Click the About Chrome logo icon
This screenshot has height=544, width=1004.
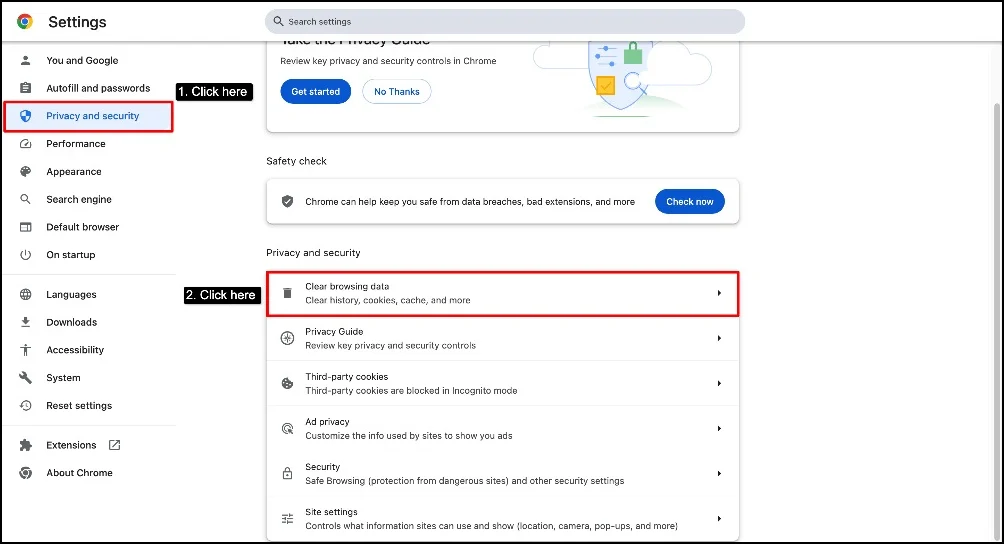(26, 472)
